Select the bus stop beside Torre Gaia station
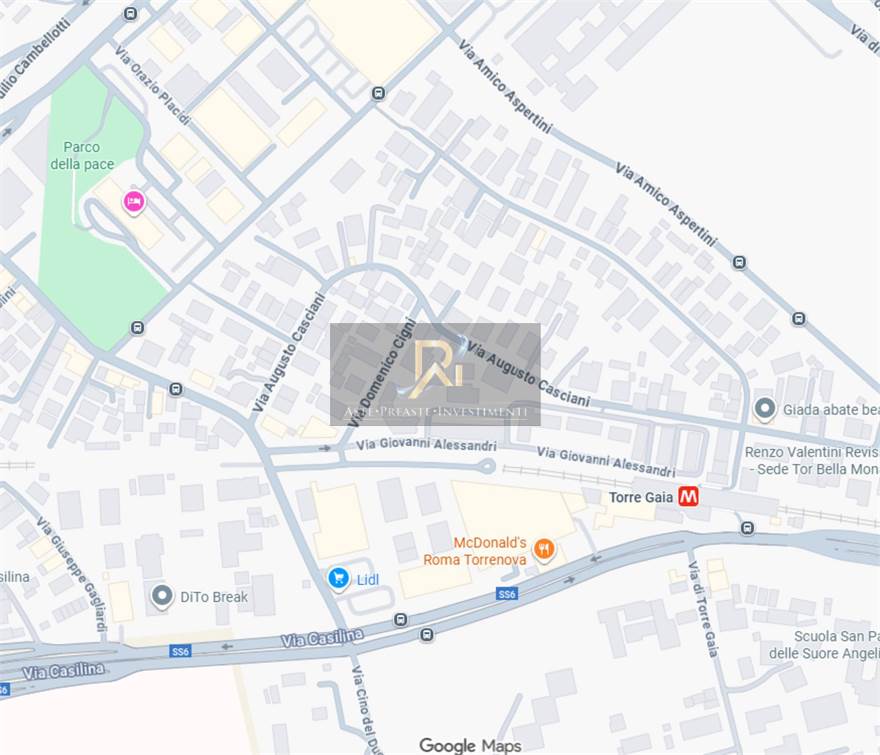Screen dimensions: 880x755 747,528
